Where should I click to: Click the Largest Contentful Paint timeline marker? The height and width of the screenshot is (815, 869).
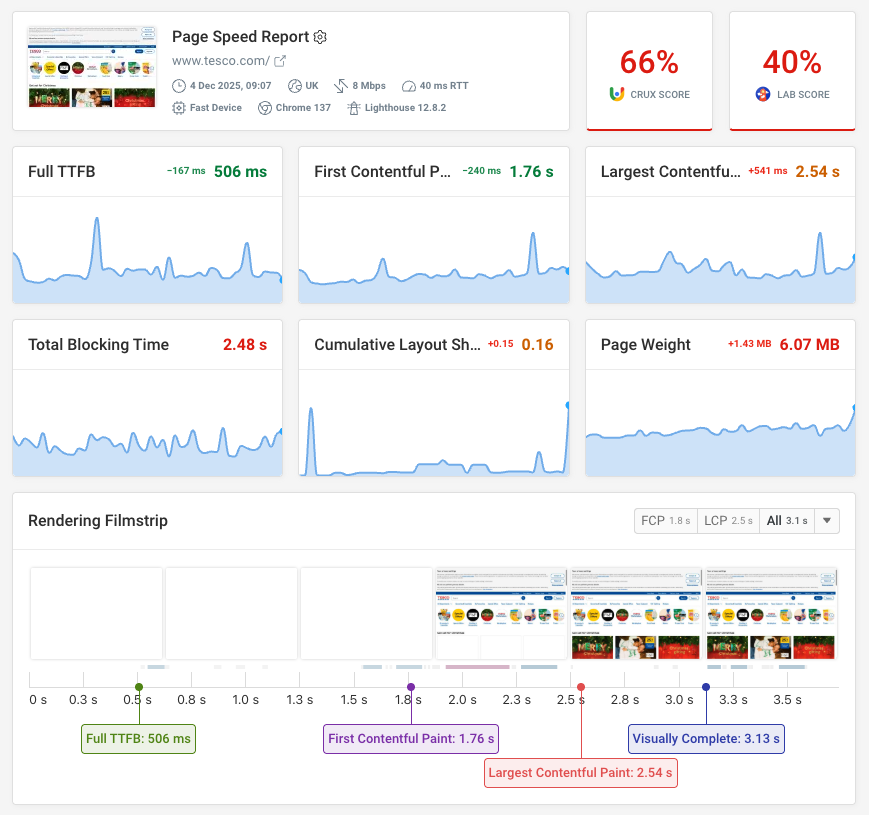click(582, 687)
